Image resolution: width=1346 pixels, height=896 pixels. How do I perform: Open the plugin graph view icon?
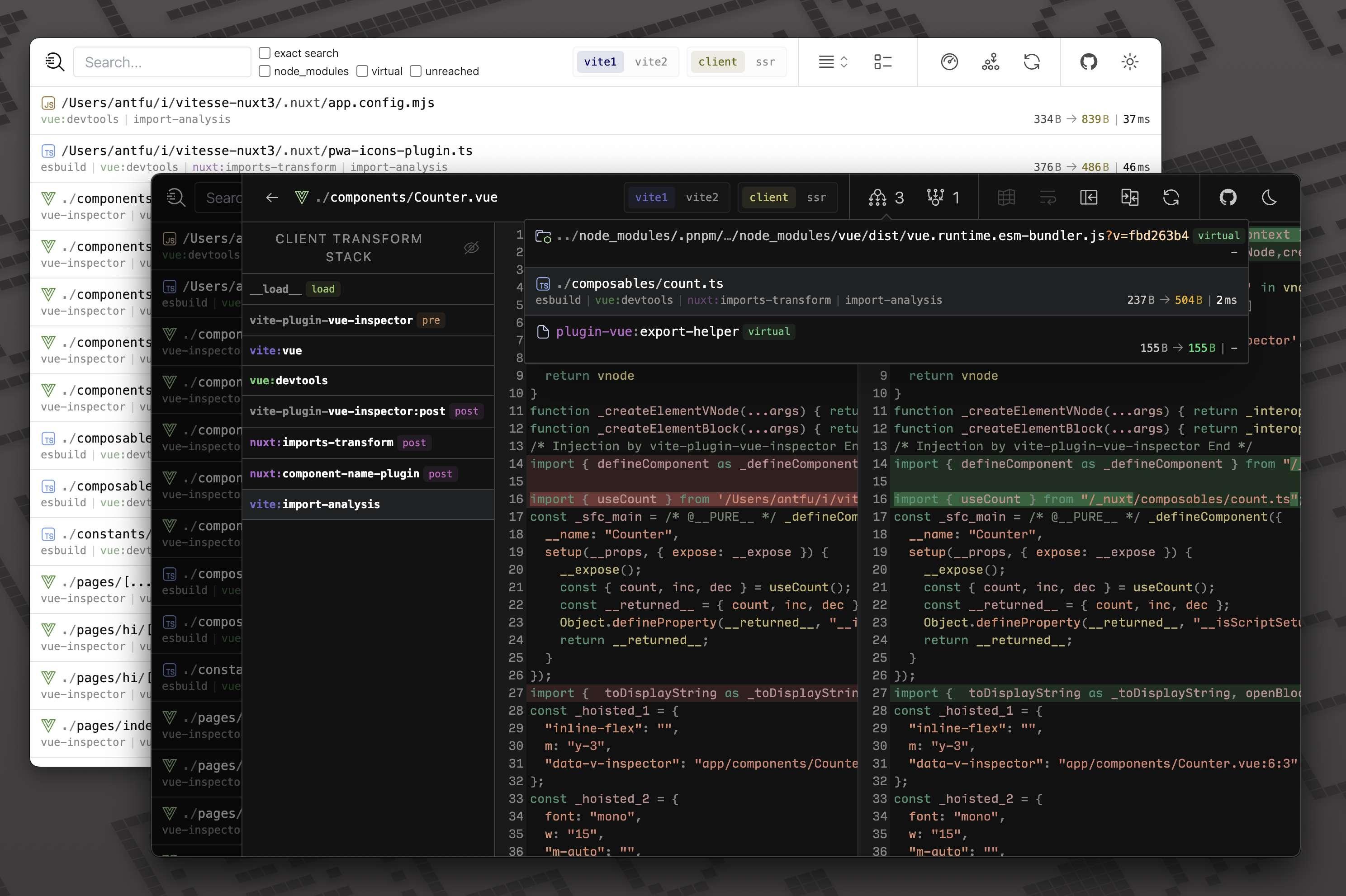coord(990,62)
